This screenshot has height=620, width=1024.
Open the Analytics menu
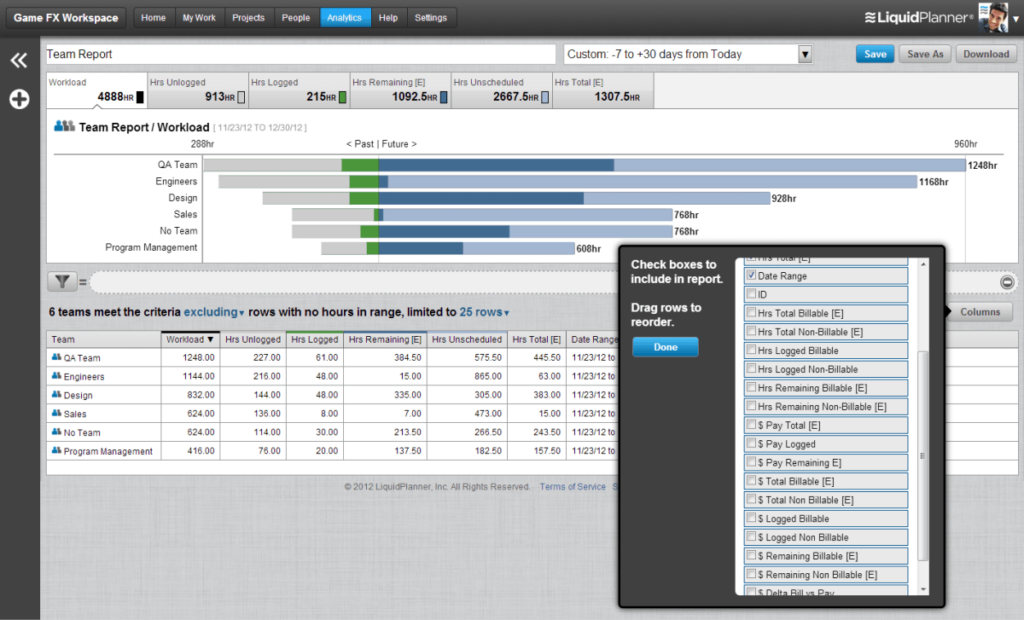pos(345,18)
